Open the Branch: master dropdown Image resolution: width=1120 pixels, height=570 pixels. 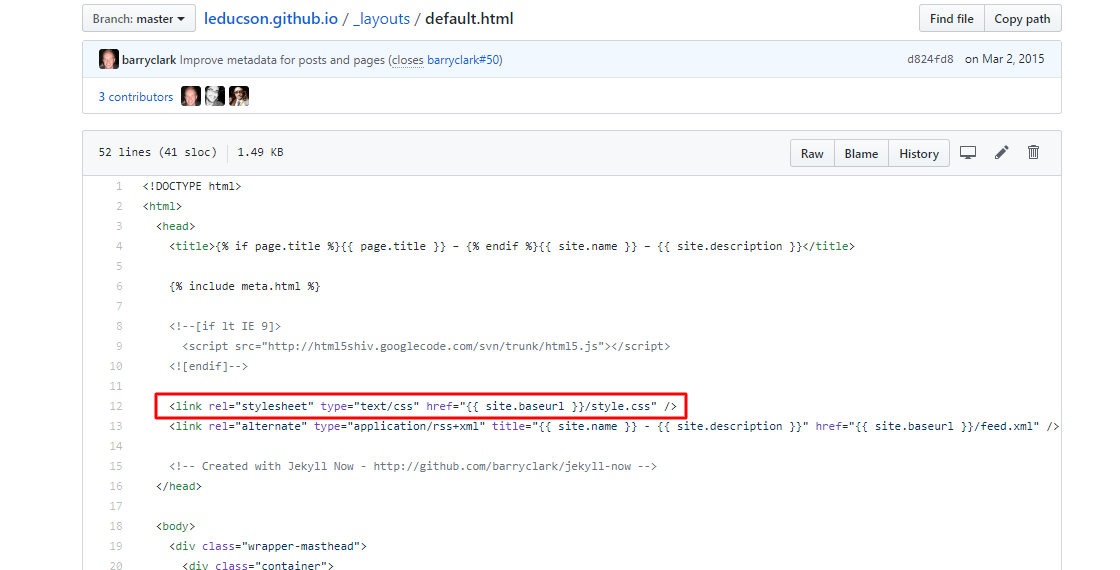pyautogui.click(x=139, y=19)
